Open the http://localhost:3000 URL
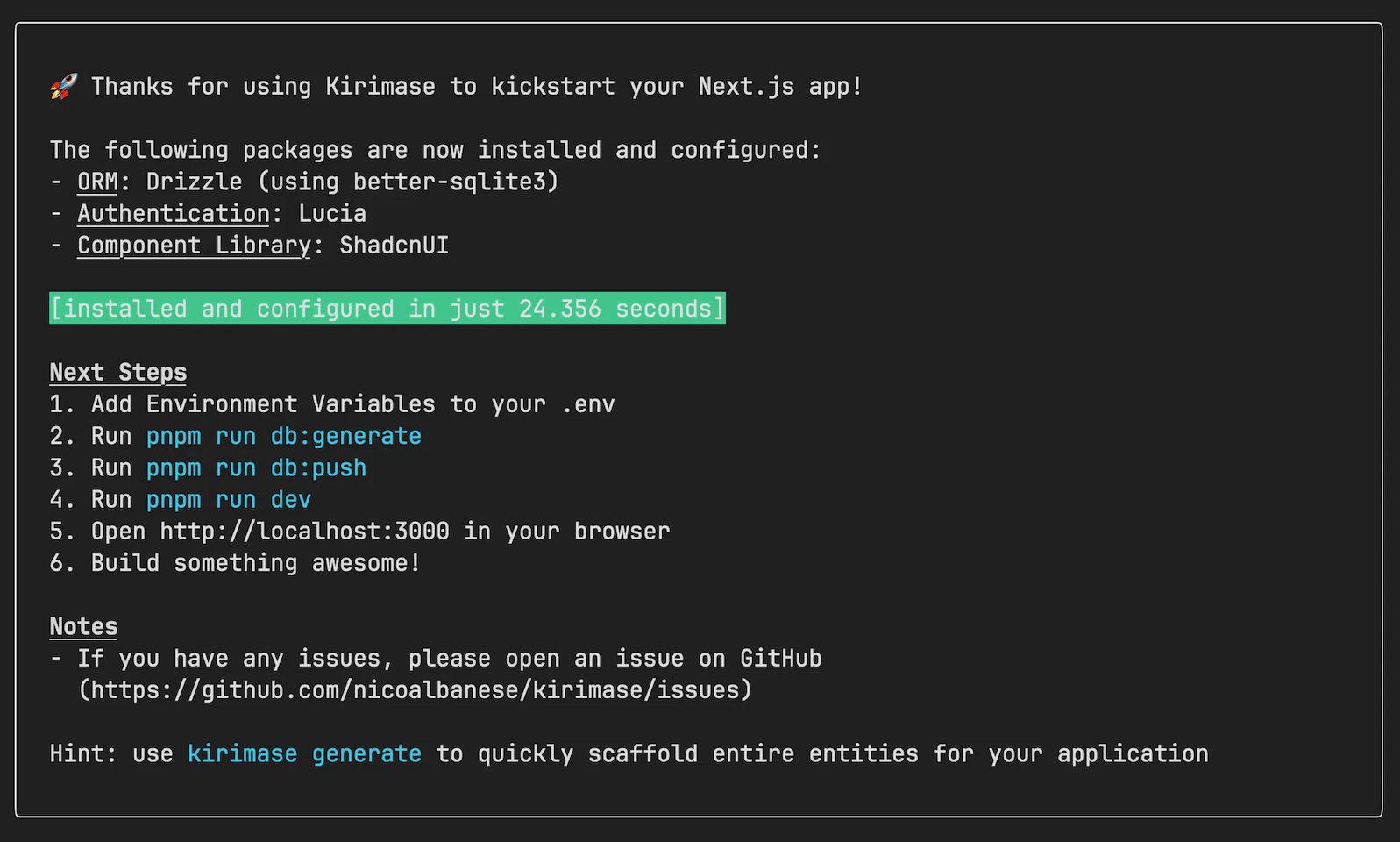The image size is (1400, 842). (x=305, y=531)
